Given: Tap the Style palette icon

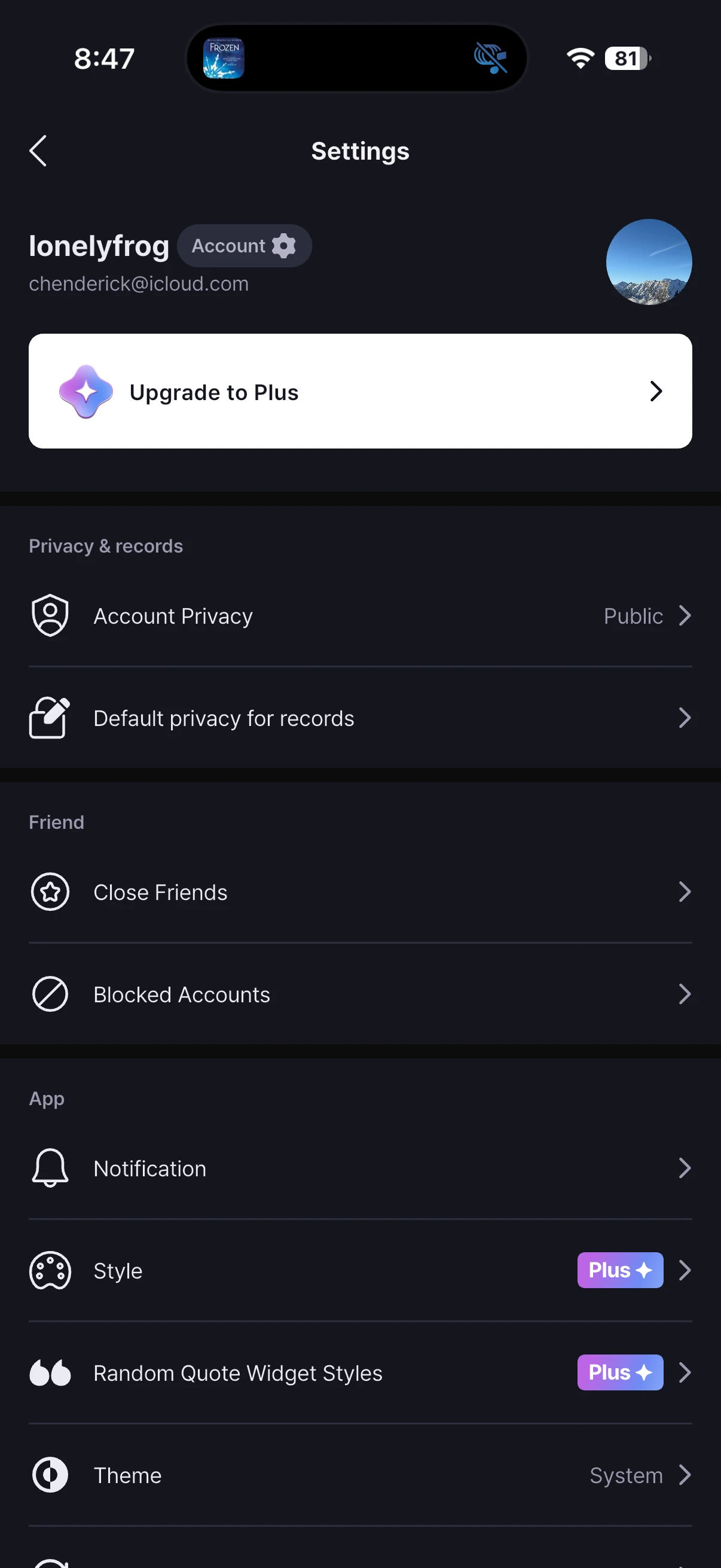Looking at the screenshot, I should [50, 1270].
